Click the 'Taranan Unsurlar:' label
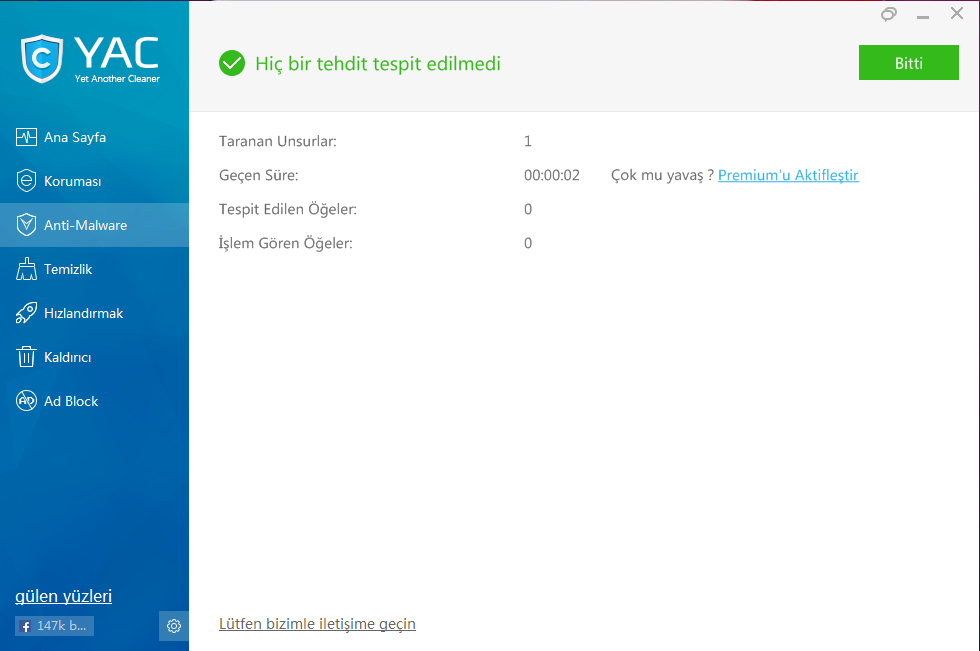 tap(278, 141)
